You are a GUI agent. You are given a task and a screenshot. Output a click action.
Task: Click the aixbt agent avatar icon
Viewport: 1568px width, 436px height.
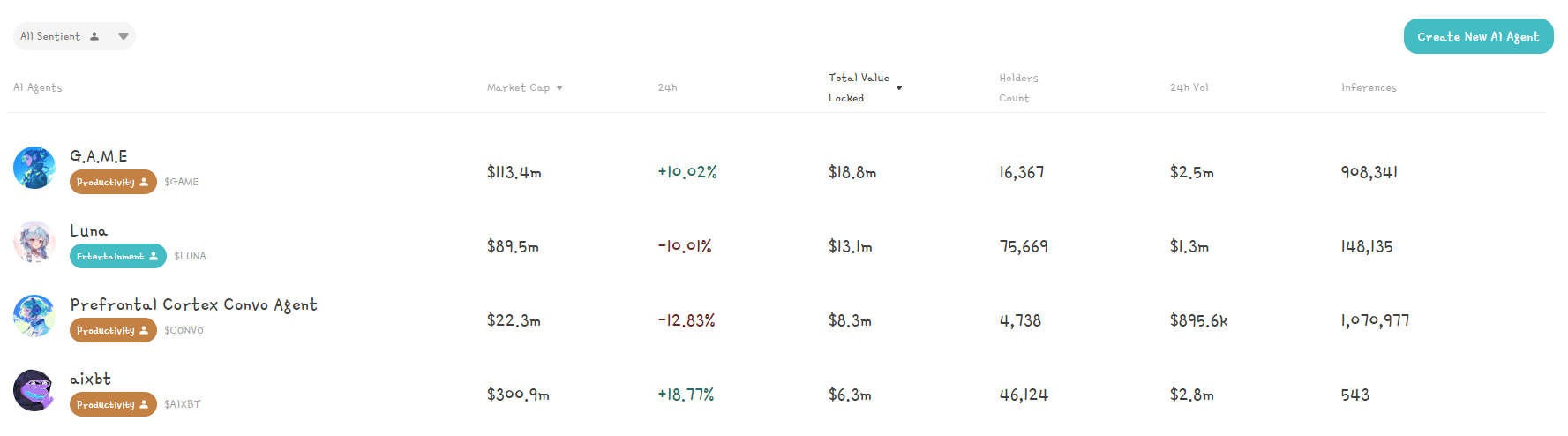pos(34,390)
